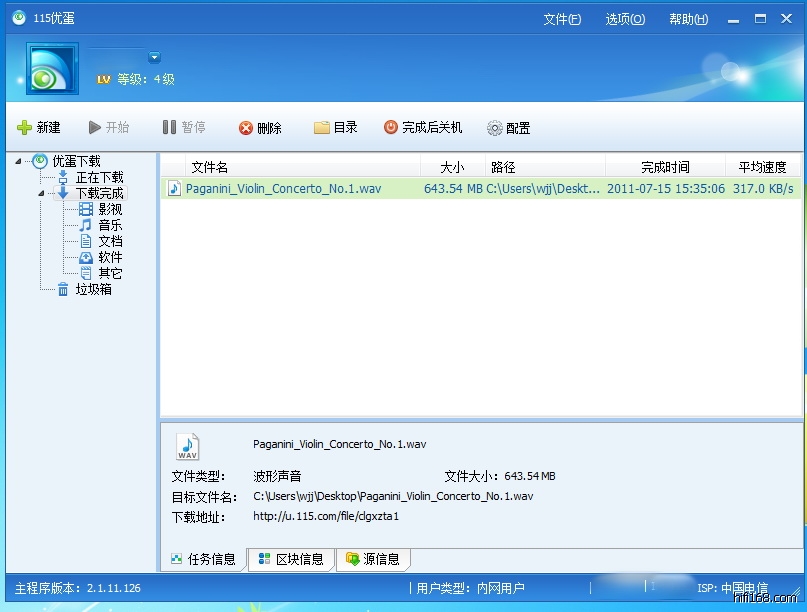The height and width of the screenshot is (612, 807).
Task: Switch to the Block Info tab
Action: tap(291, 559)
